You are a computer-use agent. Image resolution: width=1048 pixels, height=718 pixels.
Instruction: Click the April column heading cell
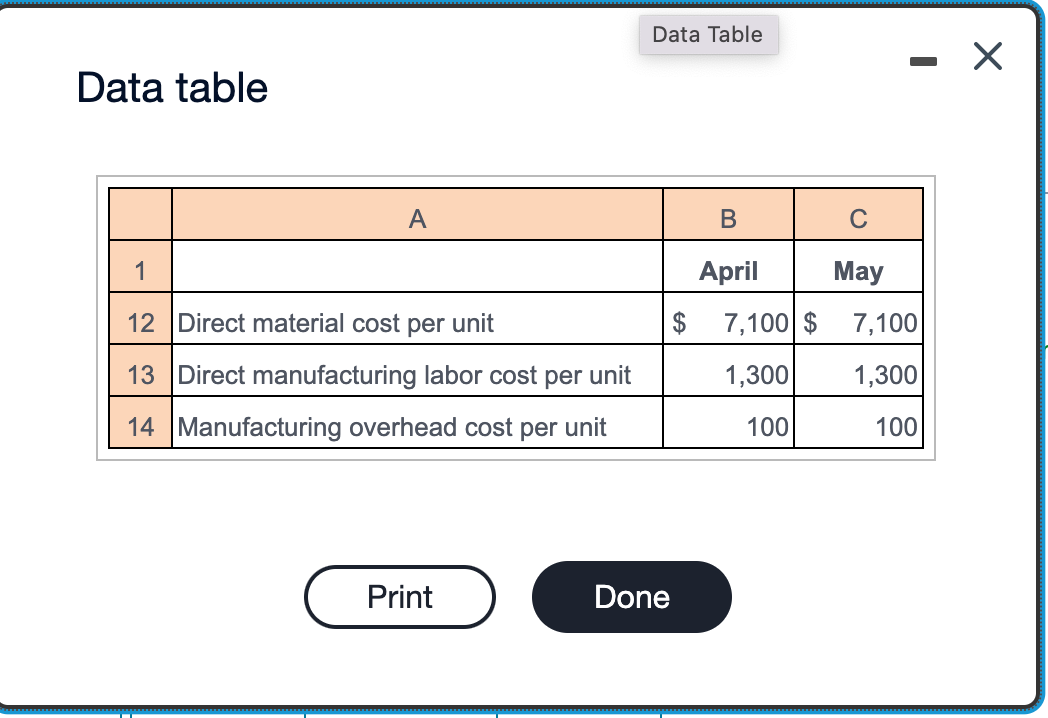[x=727, y=269]
